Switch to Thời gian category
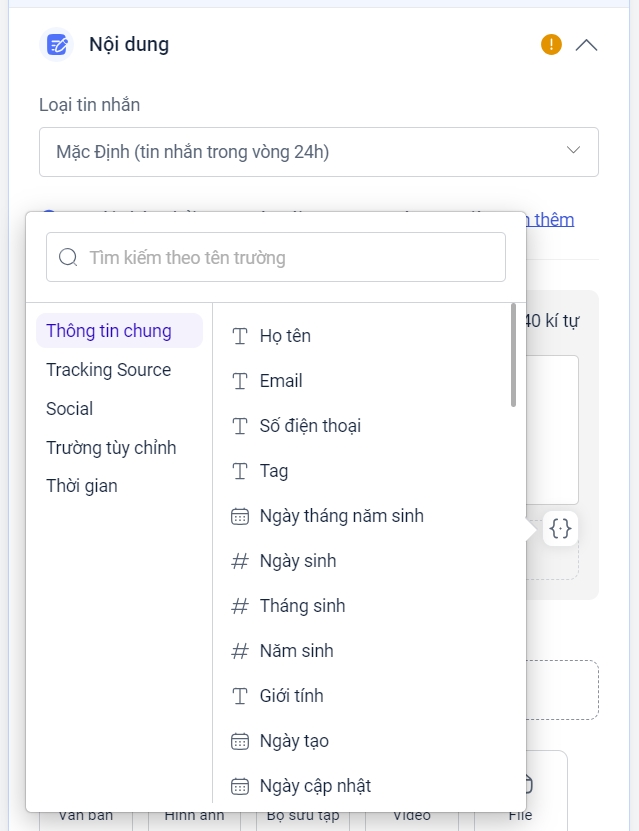639x831 pixels. (x=82, y=486)
